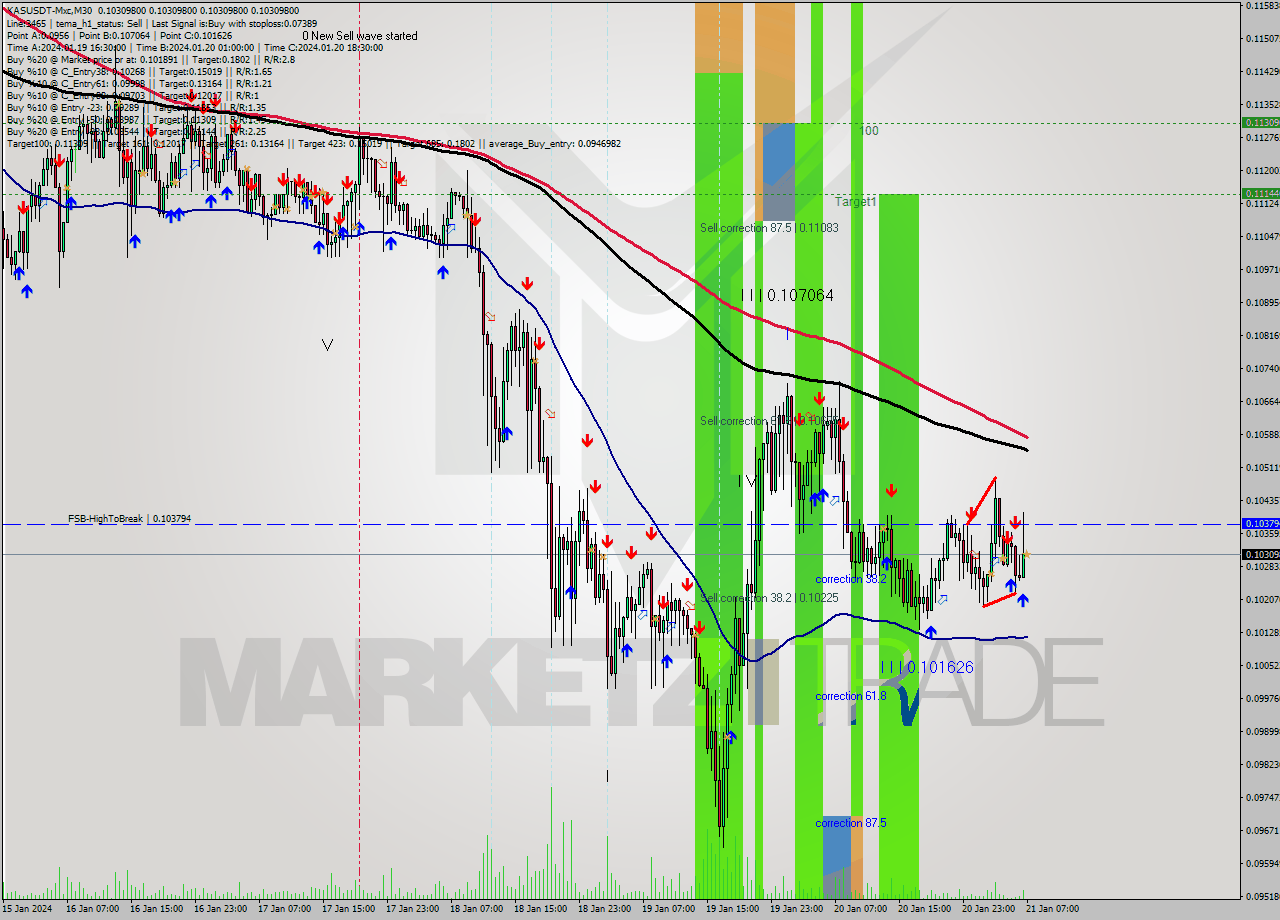Select the '0 New Sell wave started' label
Screen dimensions: 1280x920
tap(360, 36)
